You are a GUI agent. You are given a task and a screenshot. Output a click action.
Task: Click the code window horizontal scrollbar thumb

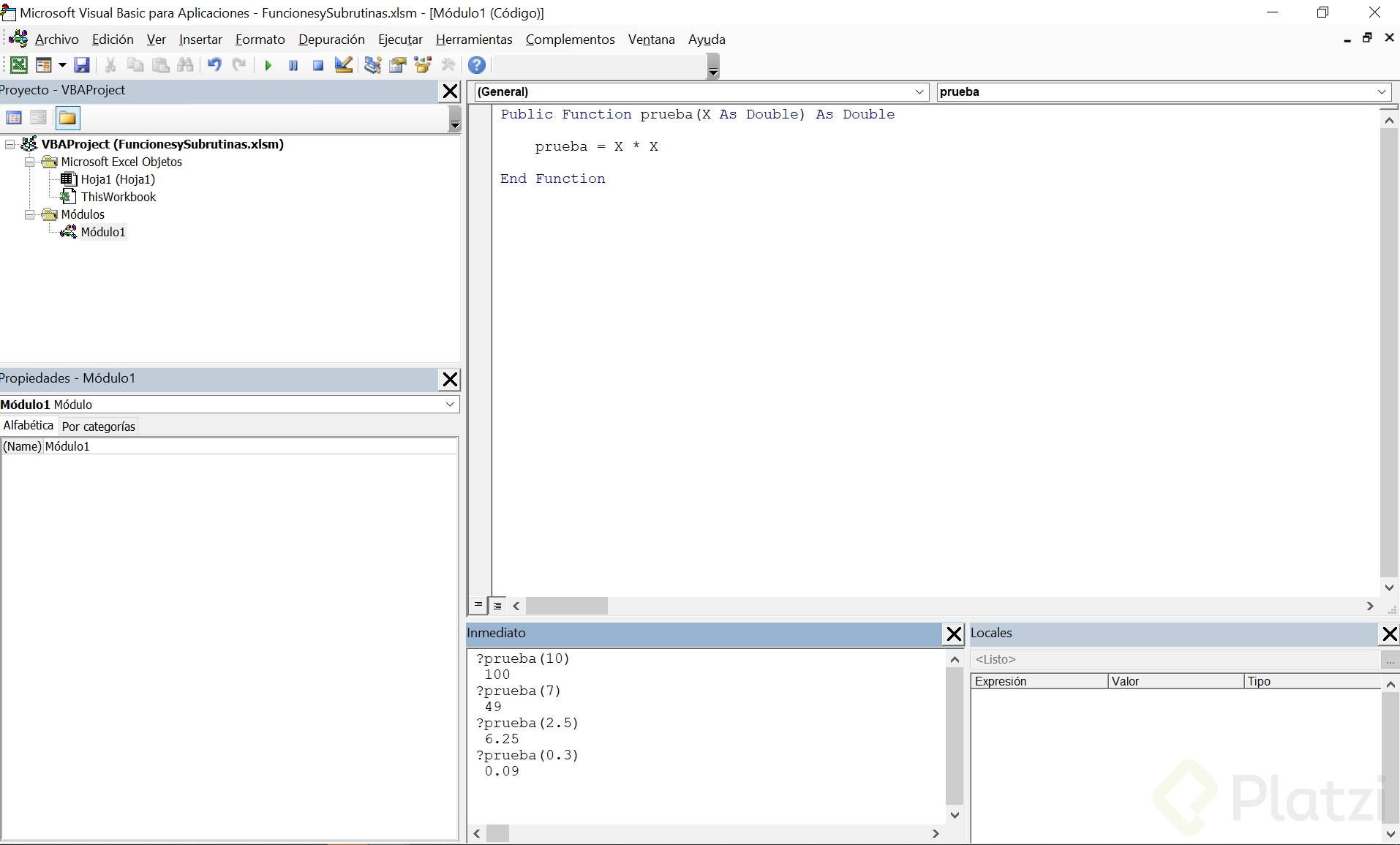567,606
